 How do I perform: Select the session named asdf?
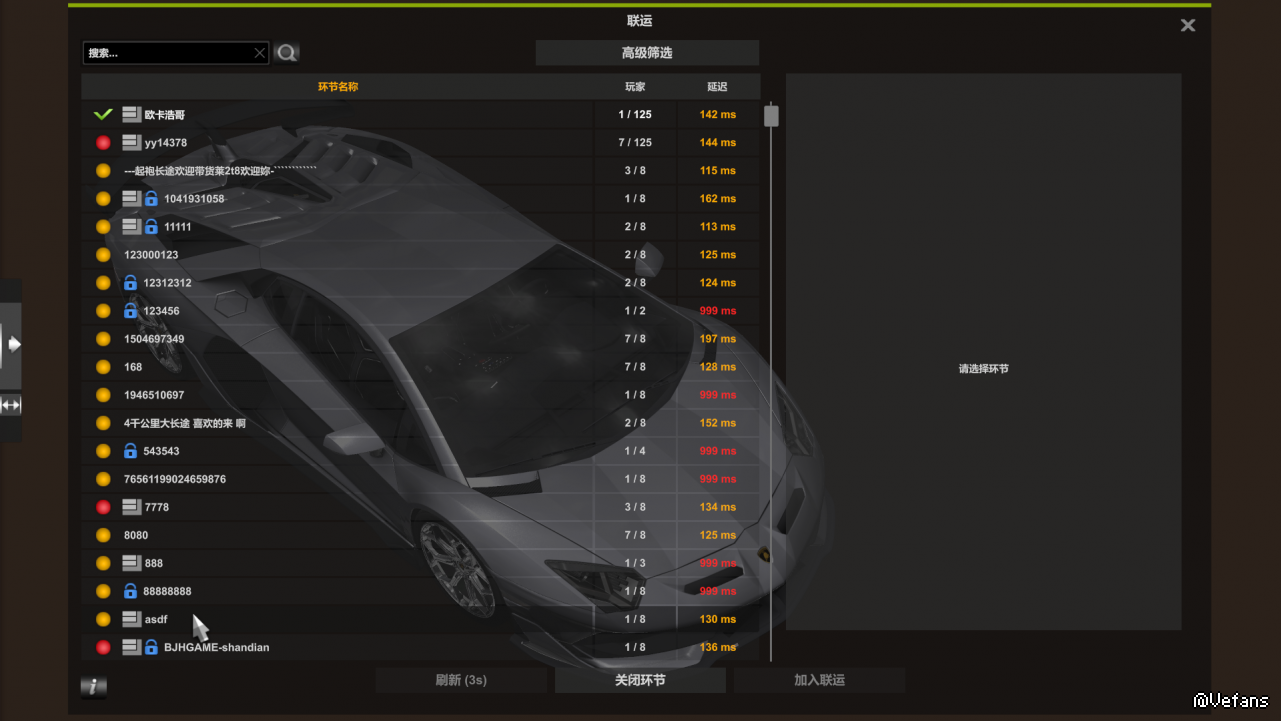tap(421, 619)
